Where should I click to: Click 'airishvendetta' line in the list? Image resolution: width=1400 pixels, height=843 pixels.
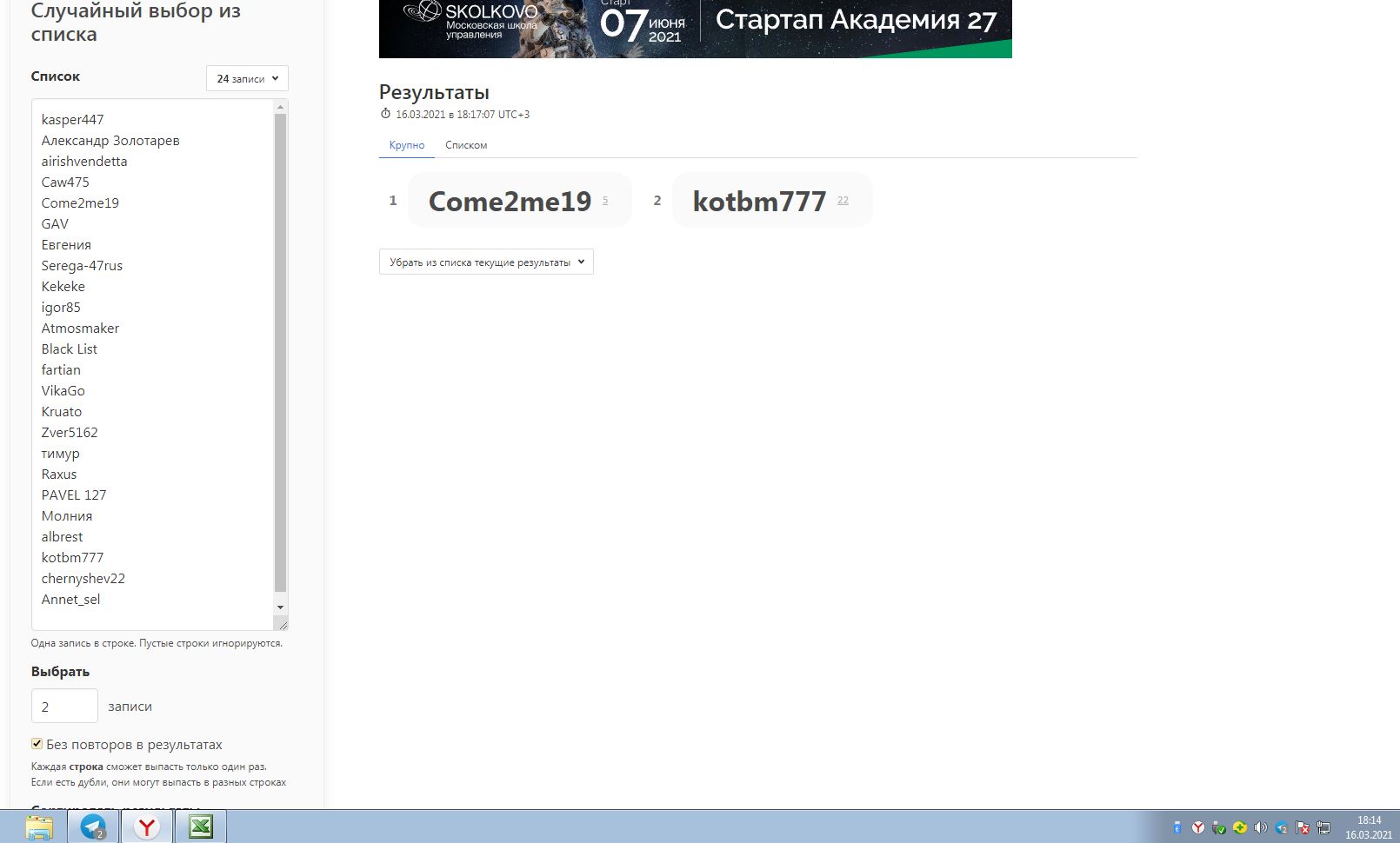84,162
